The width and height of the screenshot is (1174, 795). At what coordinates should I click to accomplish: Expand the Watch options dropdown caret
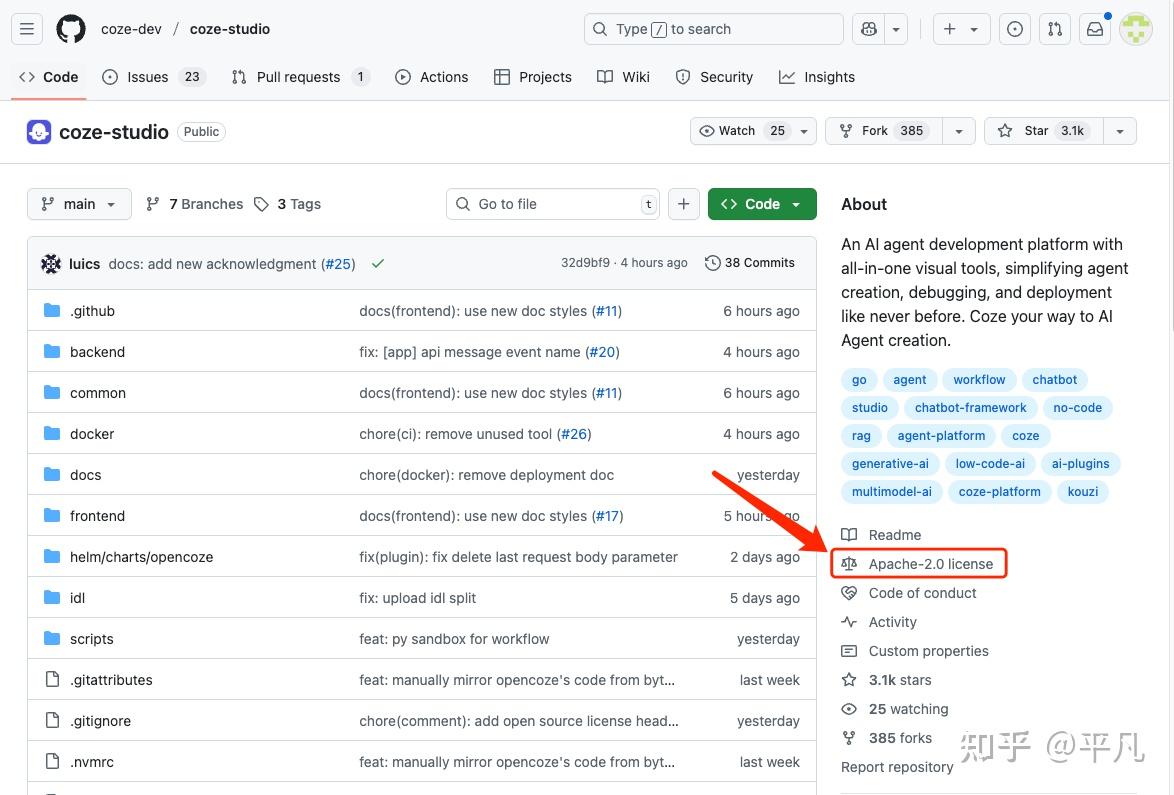click(804, 131)
